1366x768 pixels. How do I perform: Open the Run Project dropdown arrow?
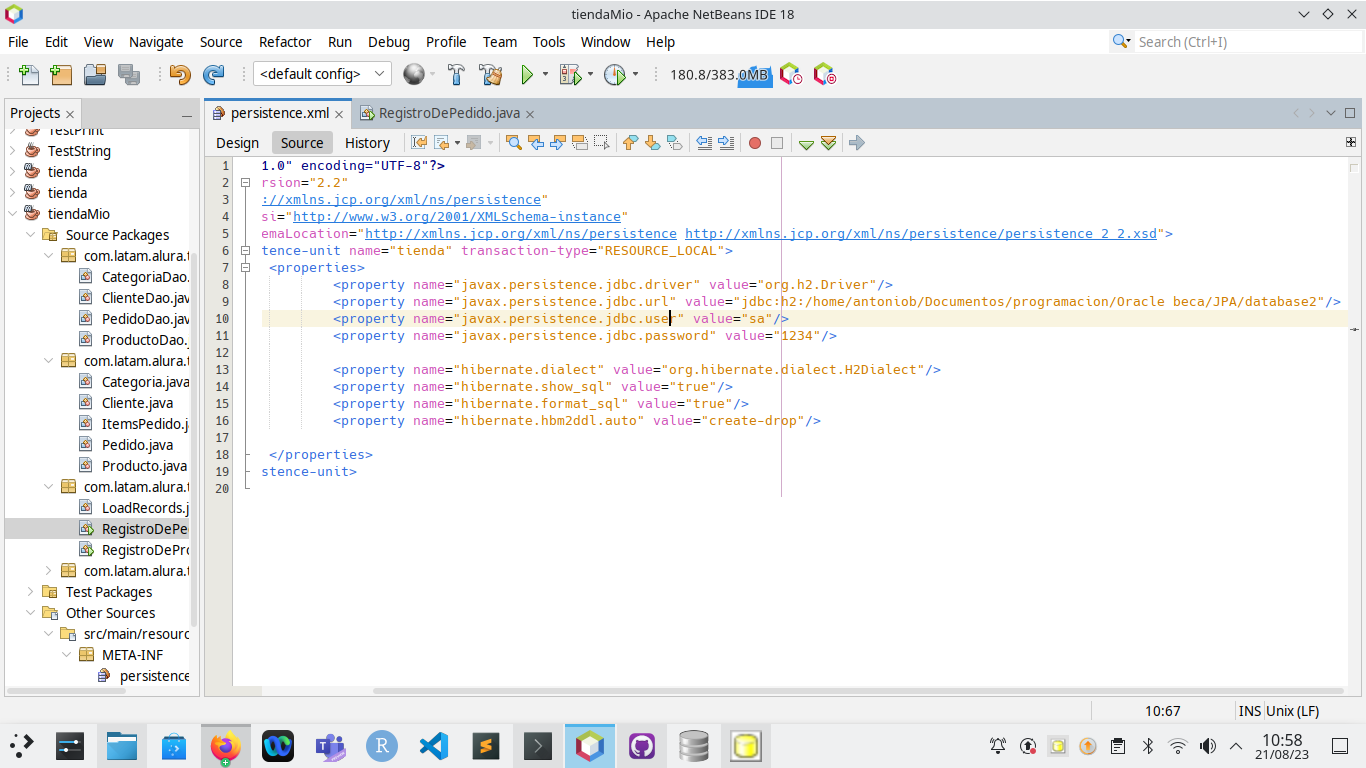pyautogui.click(x=545, y=74)
